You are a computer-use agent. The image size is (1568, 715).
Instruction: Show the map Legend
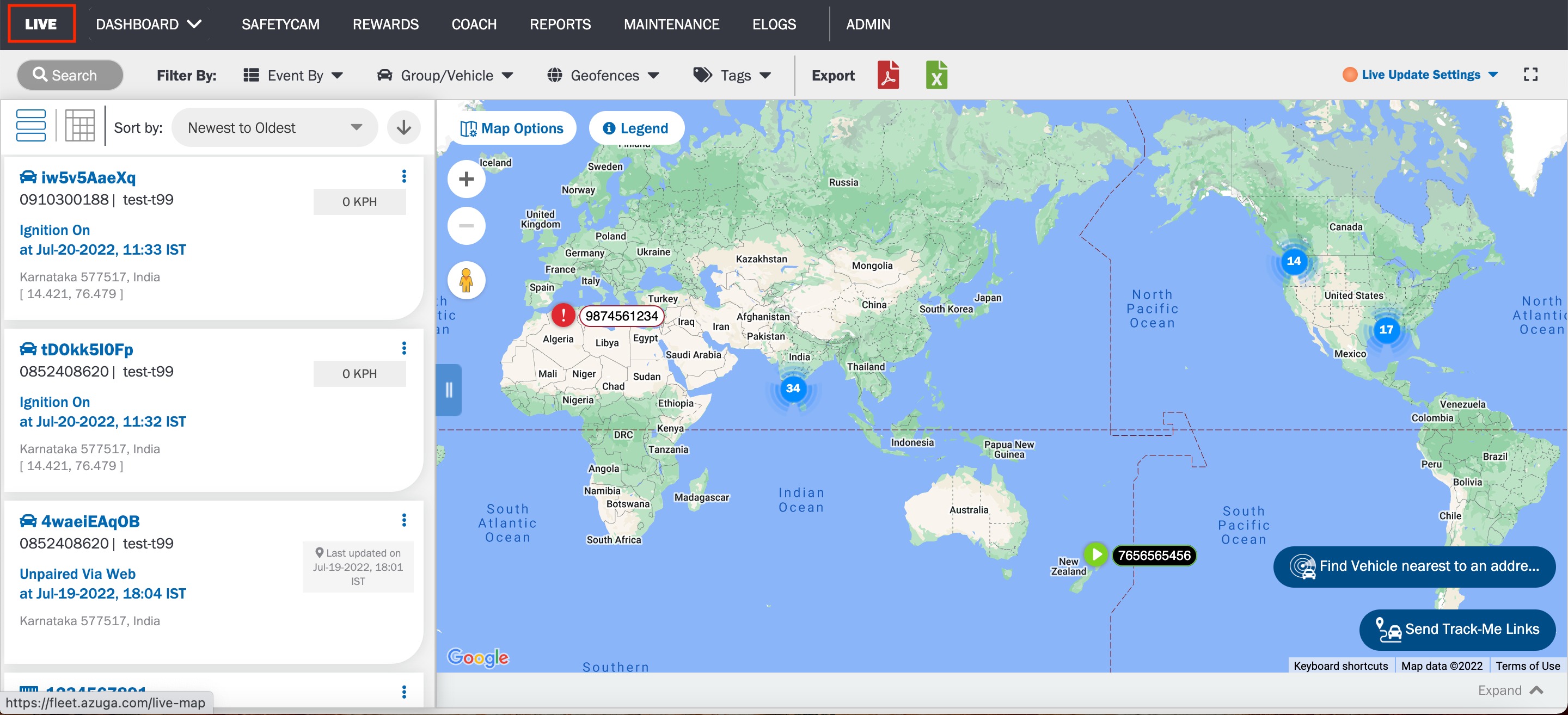636,128
